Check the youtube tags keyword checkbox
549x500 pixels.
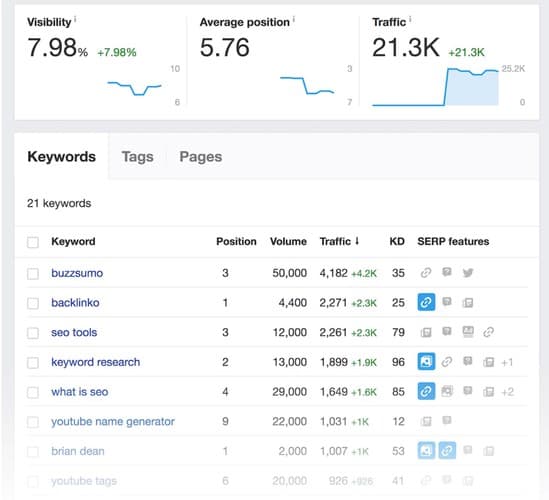click(33, 482)
